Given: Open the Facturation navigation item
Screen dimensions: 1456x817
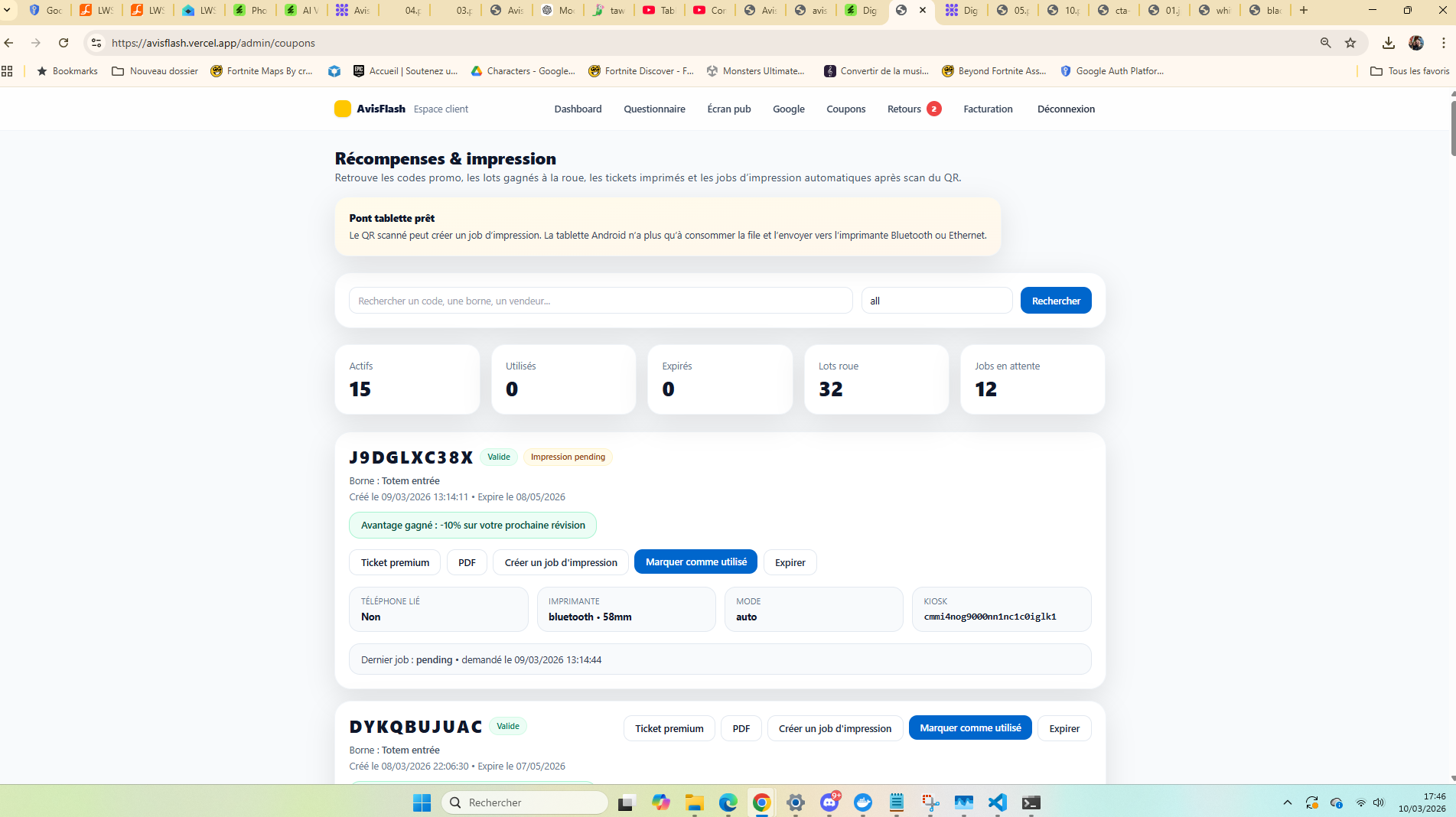Looking at the screenshot, I should pos(988,109).
